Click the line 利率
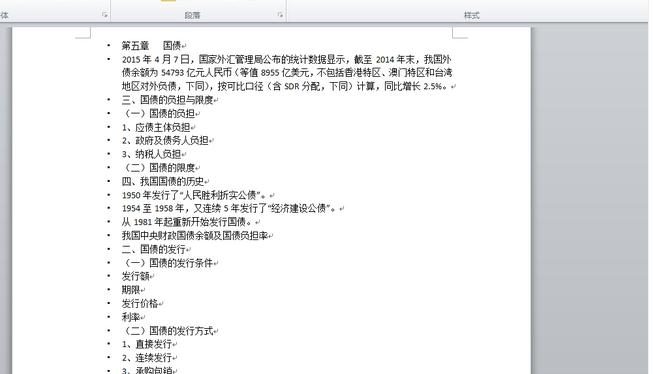The width and height of the screenshot is (653, 374). tap(131, 317)
